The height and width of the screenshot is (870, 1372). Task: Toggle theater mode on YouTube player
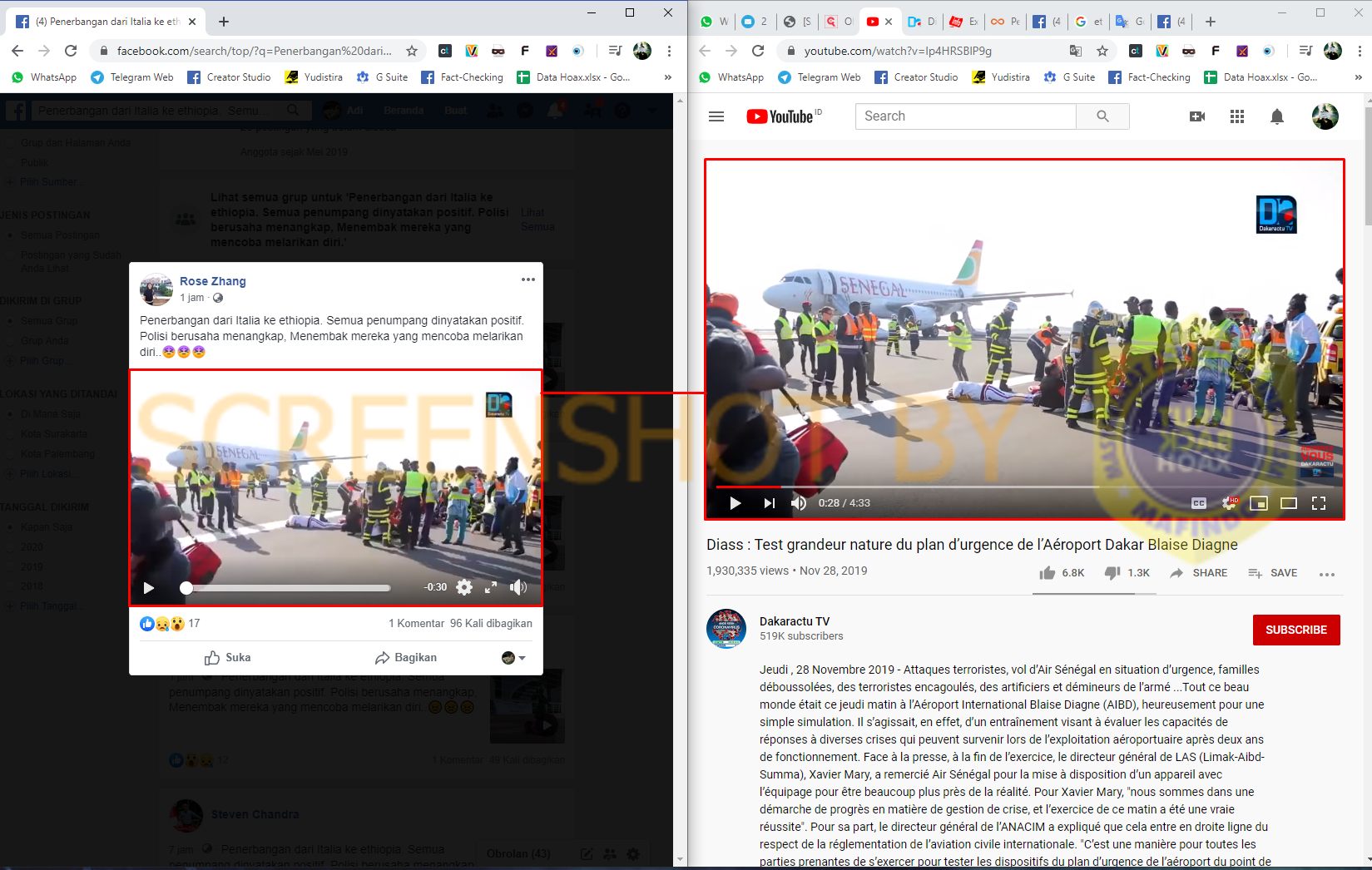click(1289, 503)
